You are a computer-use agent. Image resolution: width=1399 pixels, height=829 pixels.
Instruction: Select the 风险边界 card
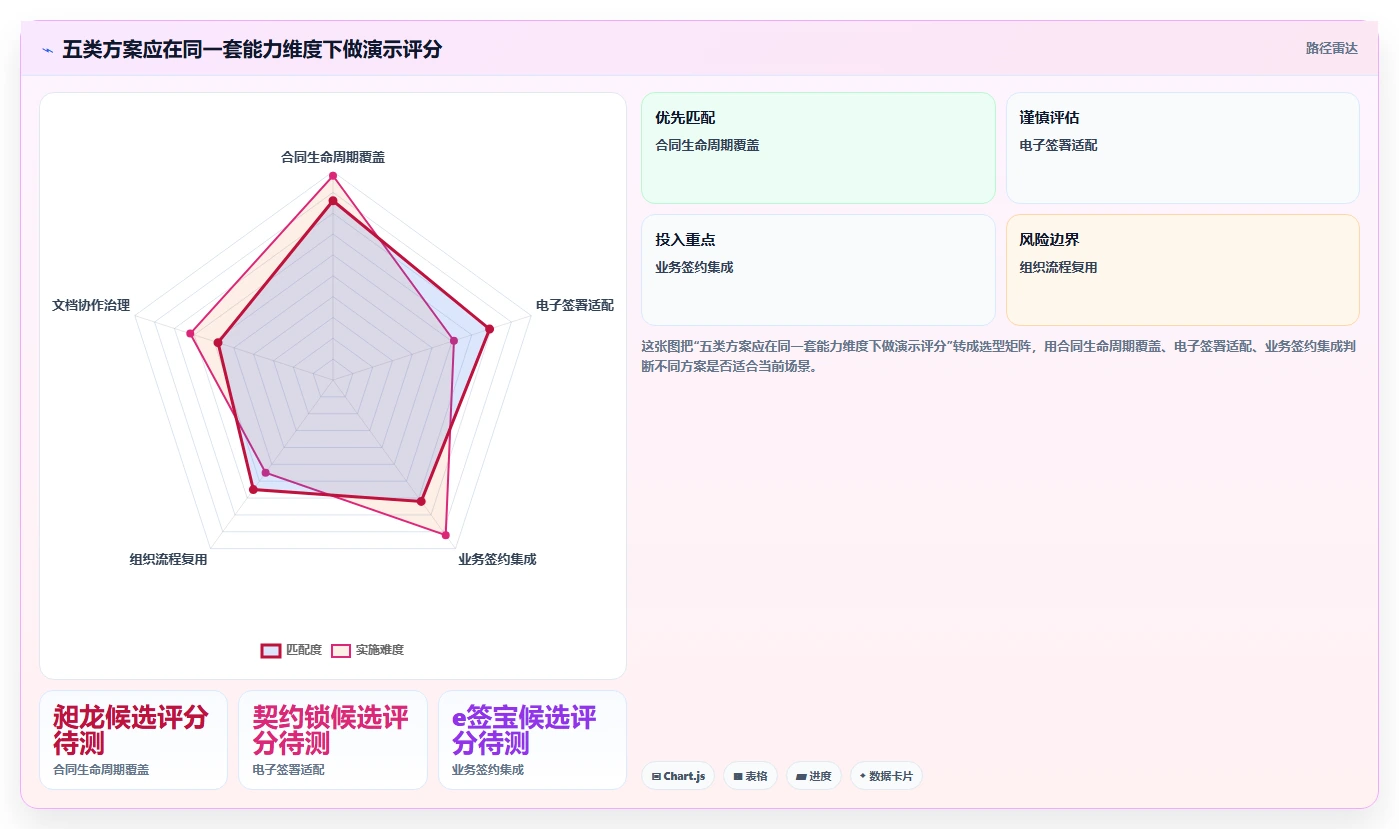1182,270
